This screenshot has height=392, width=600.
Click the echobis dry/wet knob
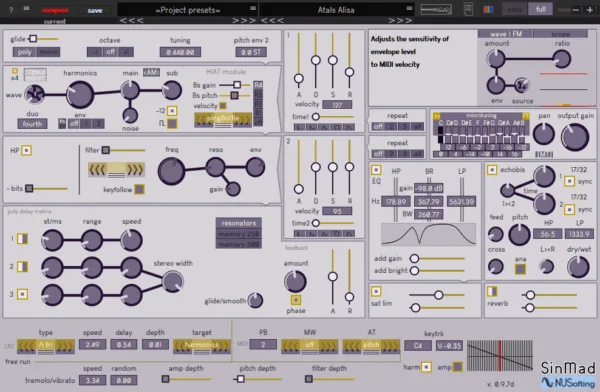click(x=578, y=266)
